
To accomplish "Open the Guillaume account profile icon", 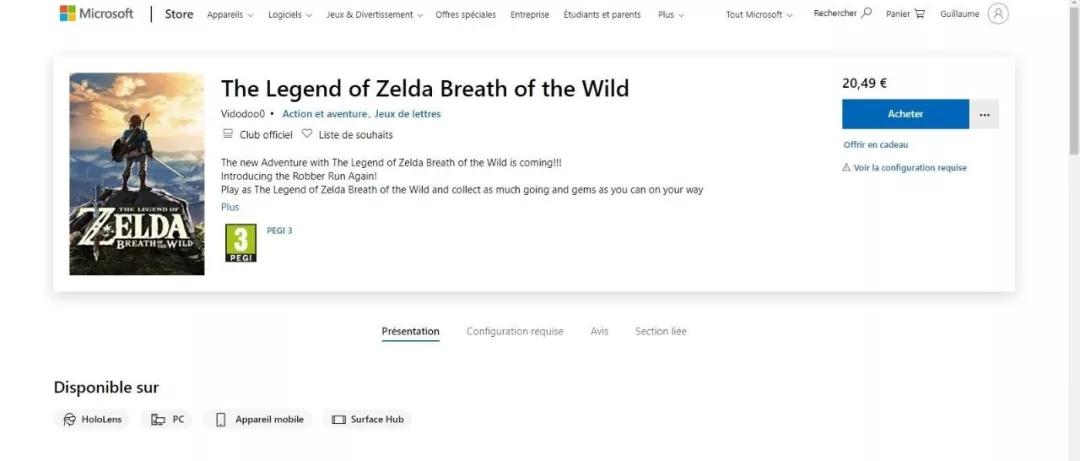I will (x=997, y=14).
